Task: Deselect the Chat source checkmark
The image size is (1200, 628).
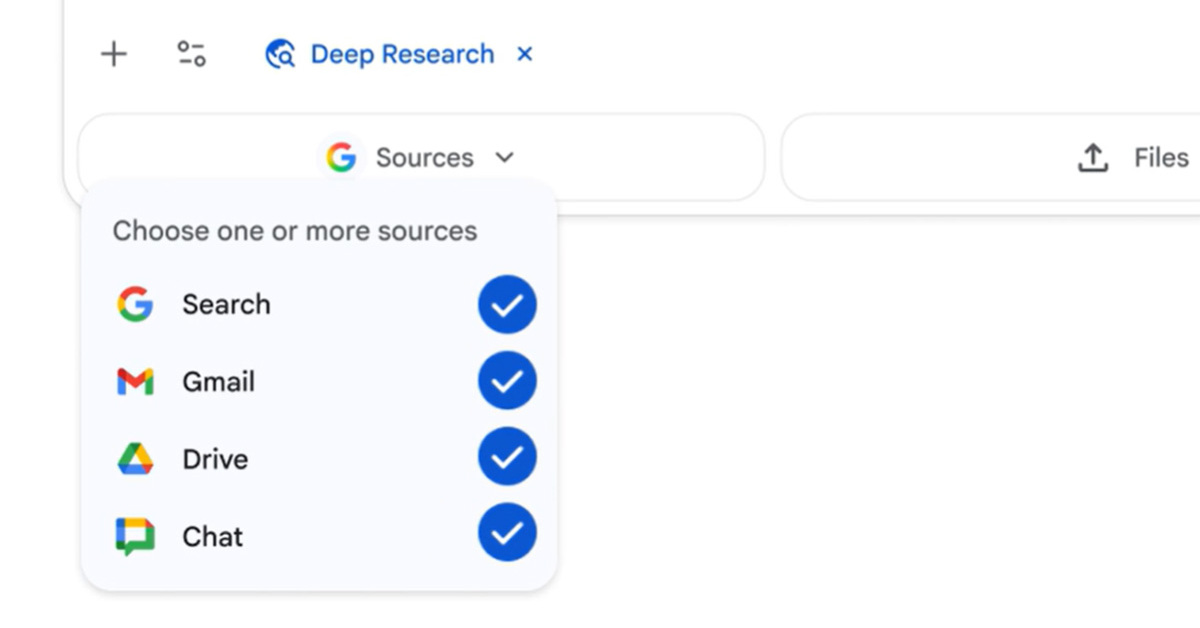Action: point(507,533)
